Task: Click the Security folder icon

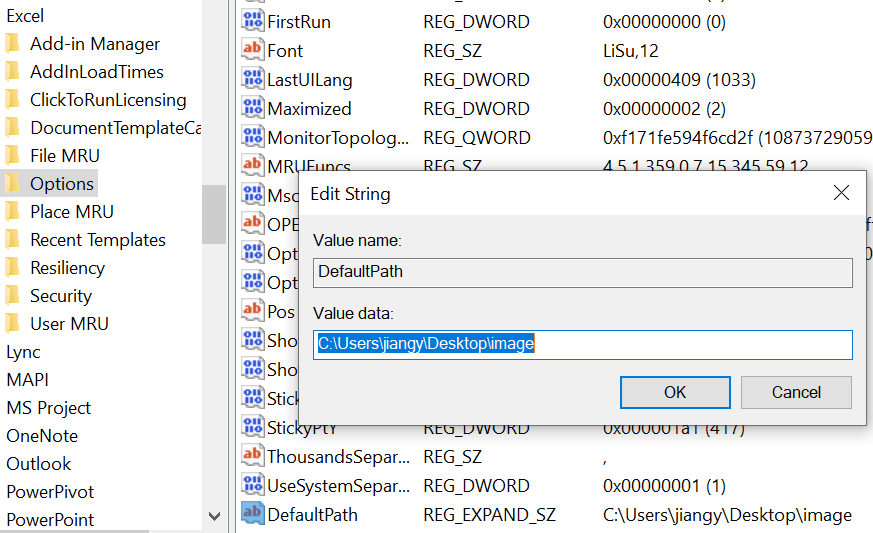Action: 12,295
